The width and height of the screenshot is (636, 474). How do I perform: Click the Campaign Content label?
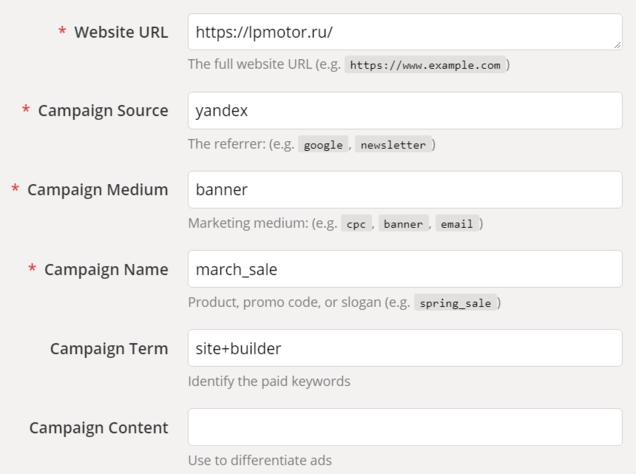click(99, 428)
